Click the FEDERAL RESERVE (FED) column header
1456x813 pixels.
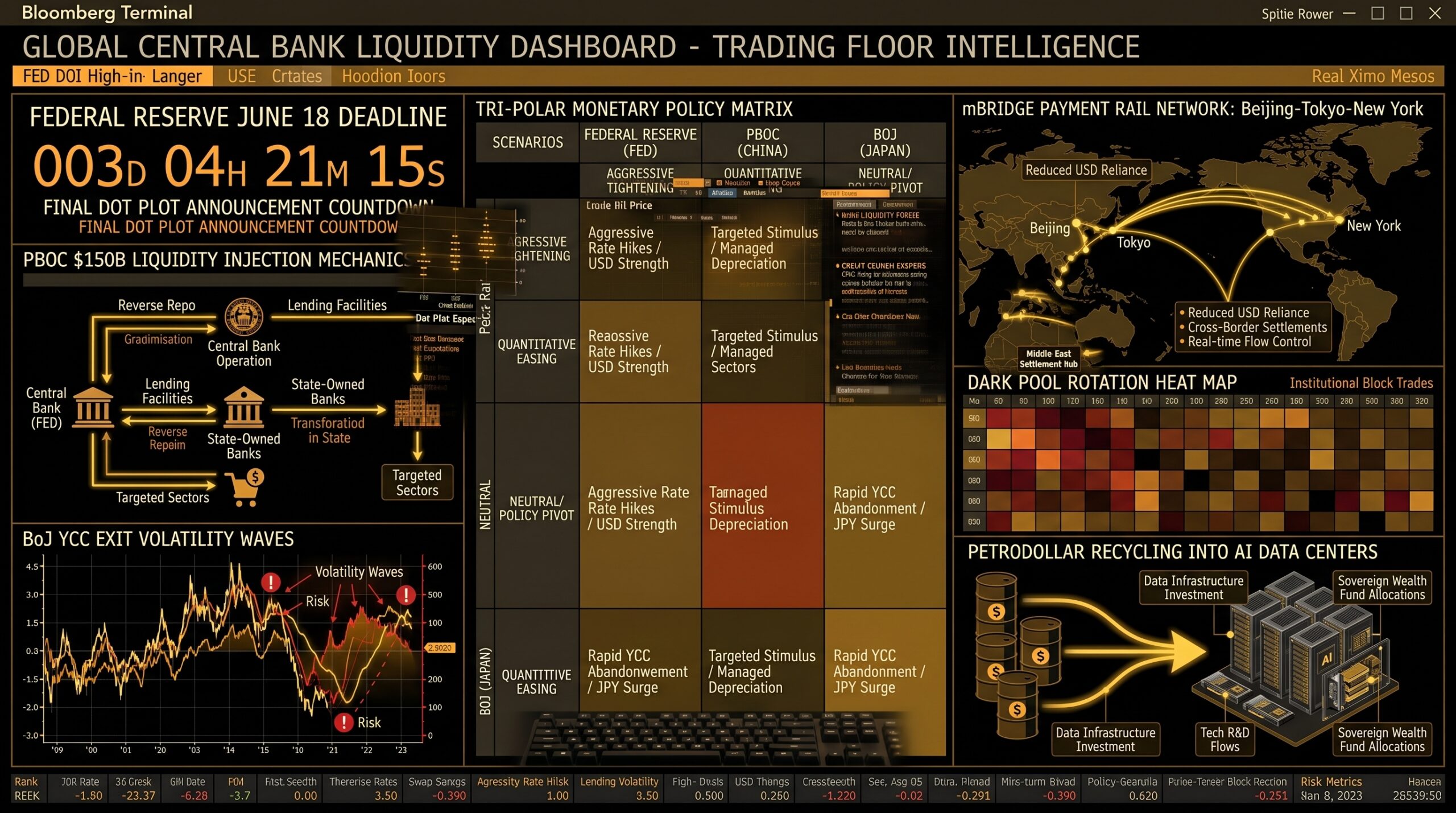(x=640, y=142)
